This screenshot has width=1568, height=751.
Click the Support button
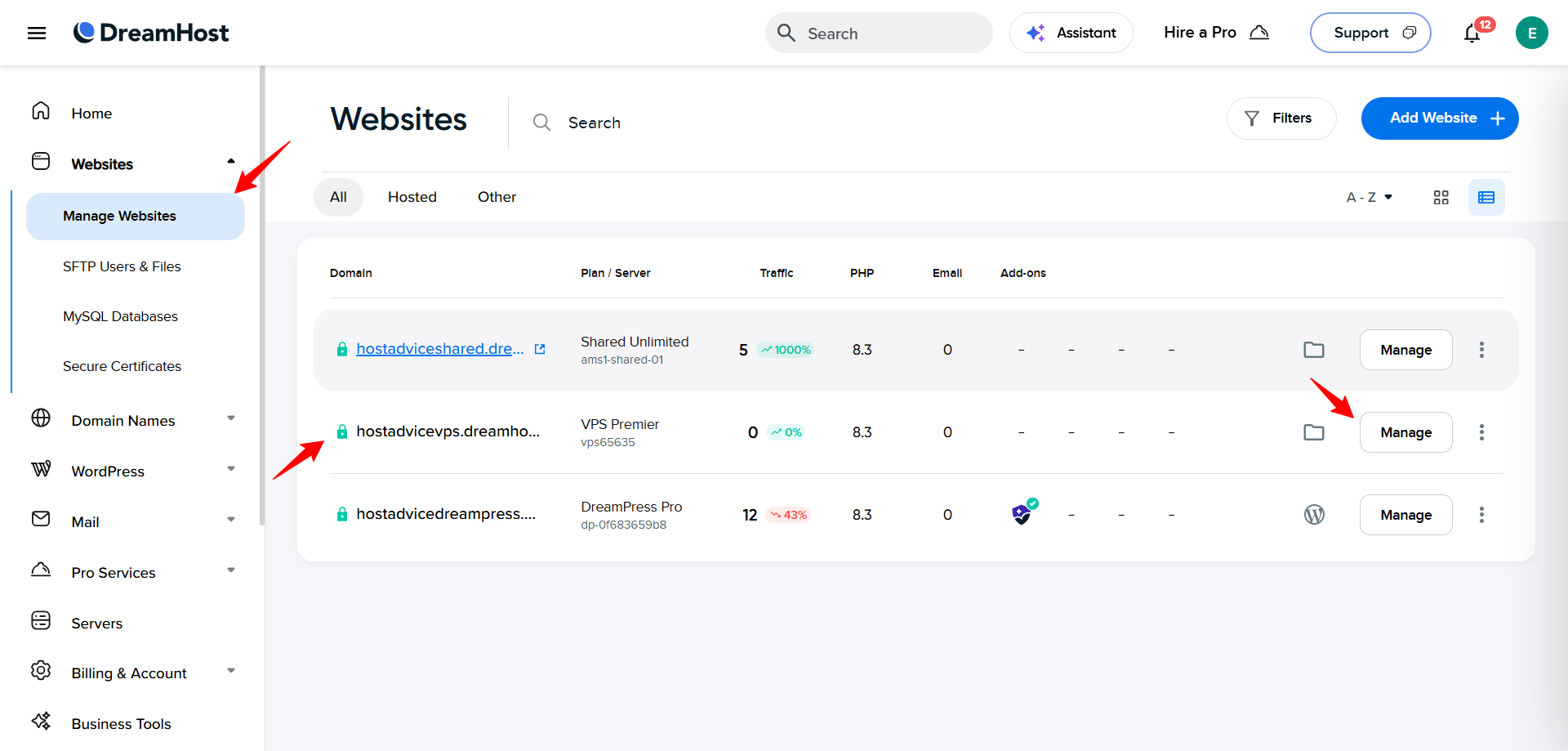(1370, 33)
